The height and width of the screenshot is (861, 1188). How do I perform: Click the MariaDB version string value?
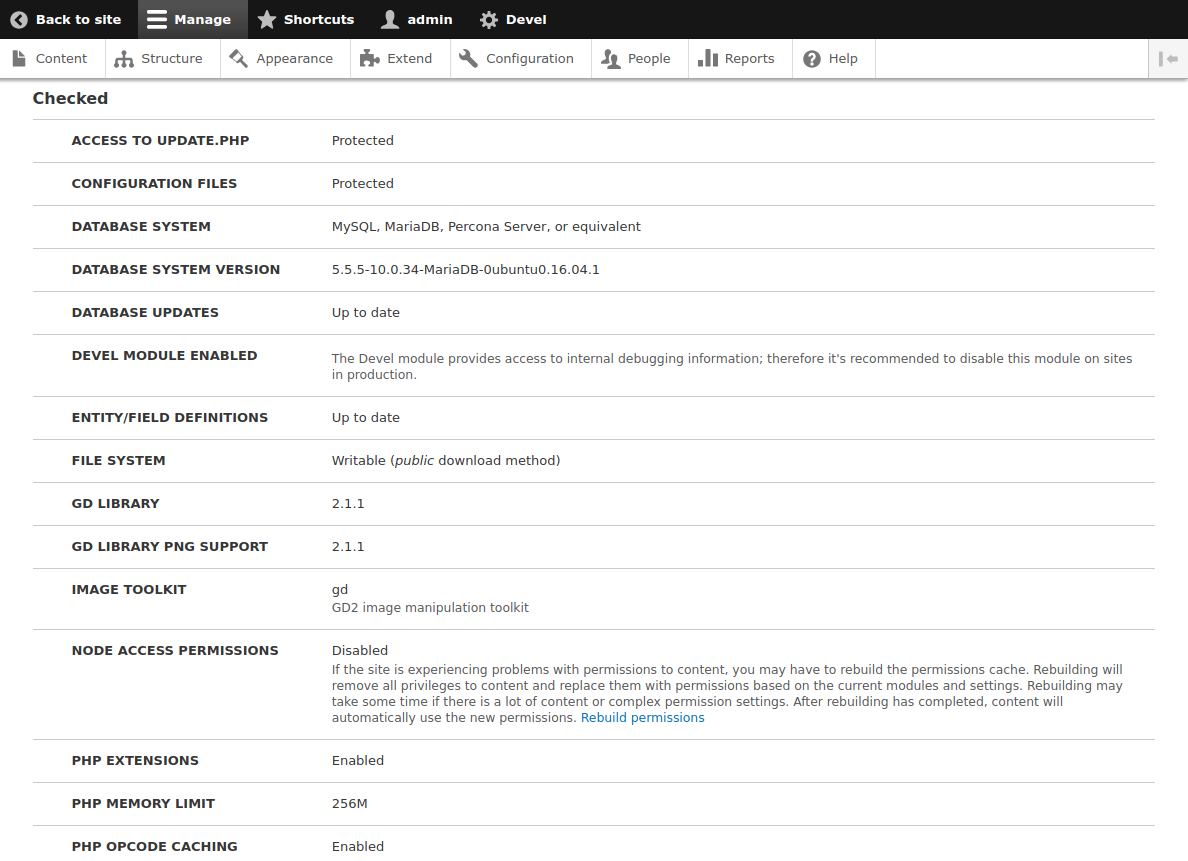point(465,269)
